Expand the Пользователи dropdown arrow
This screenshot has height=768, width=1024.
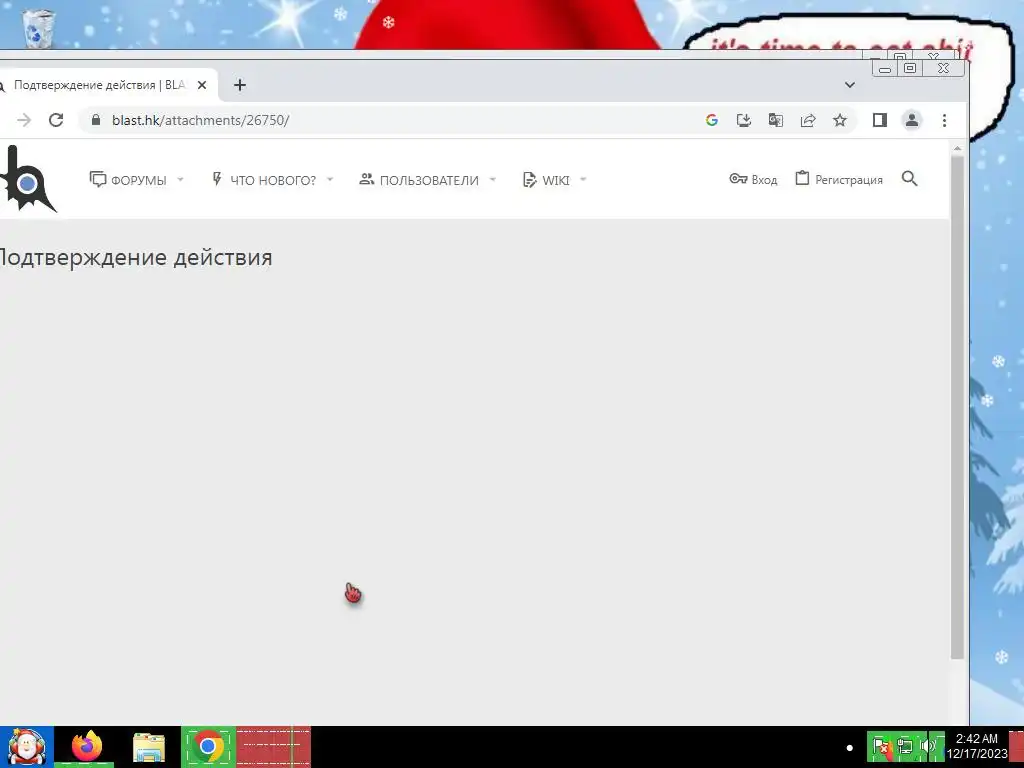click(x=493, y=180)
